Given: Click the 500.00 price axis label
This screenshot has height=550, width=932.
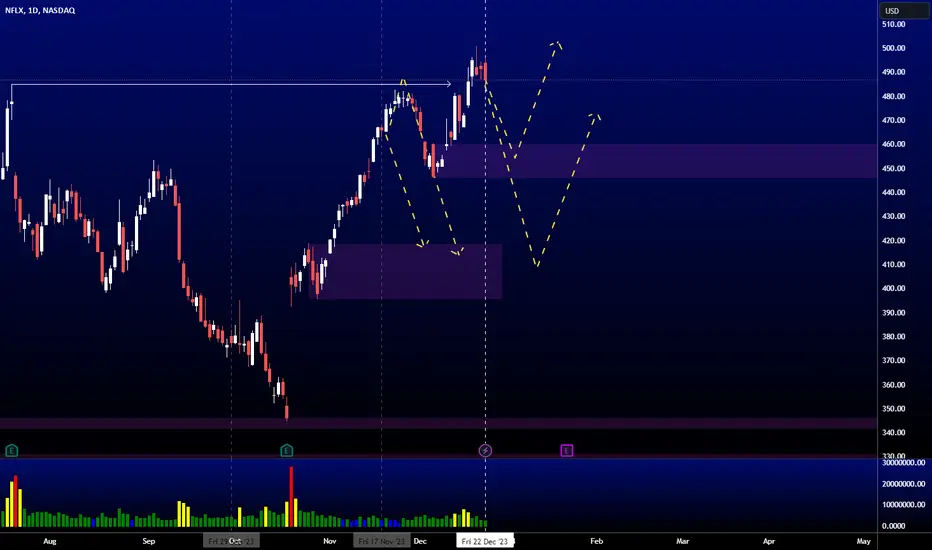Looking at the screenshot, I should pos(893,48).
